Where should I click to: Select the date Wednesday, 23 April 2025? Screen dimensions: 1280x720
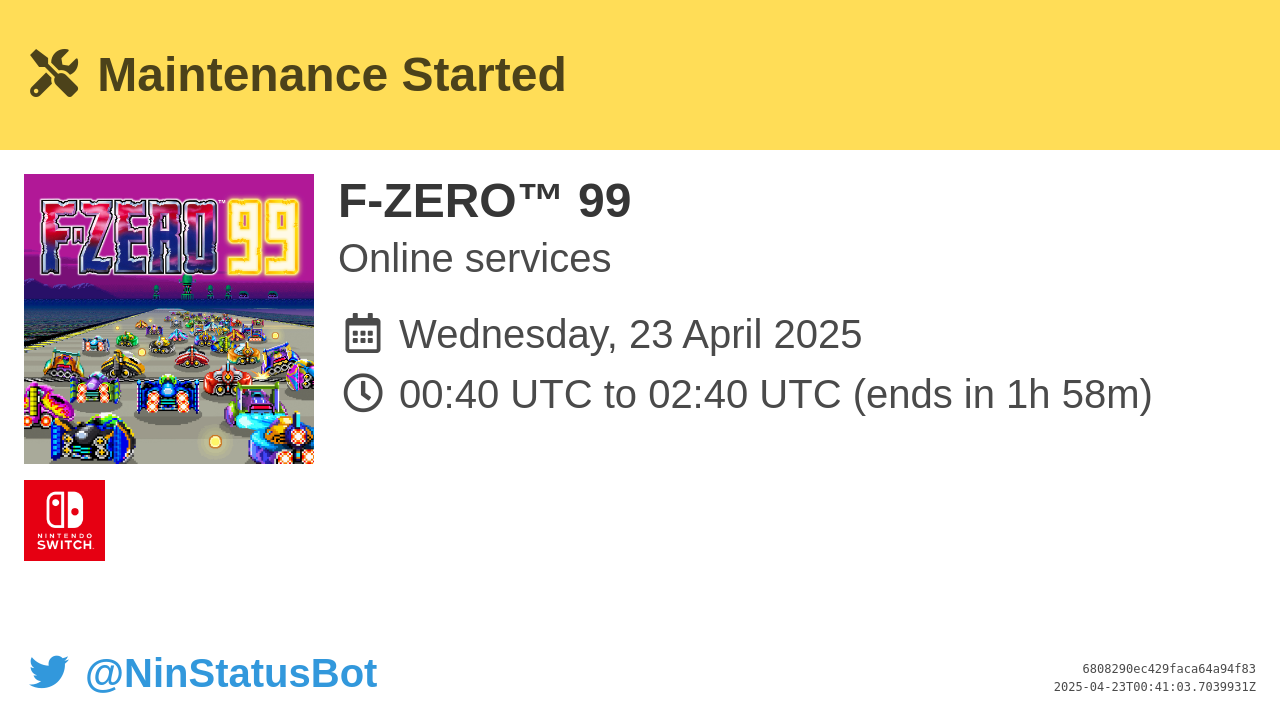coord(630,334)
